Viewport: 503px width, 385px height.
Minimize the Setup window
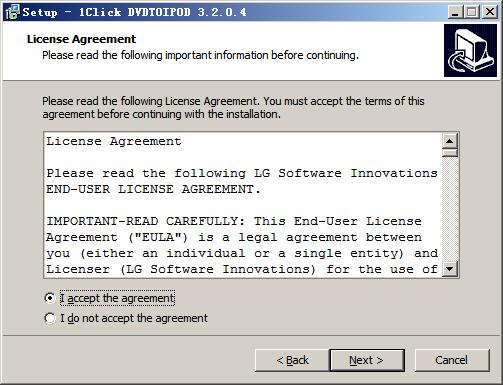tap(455, 12)
